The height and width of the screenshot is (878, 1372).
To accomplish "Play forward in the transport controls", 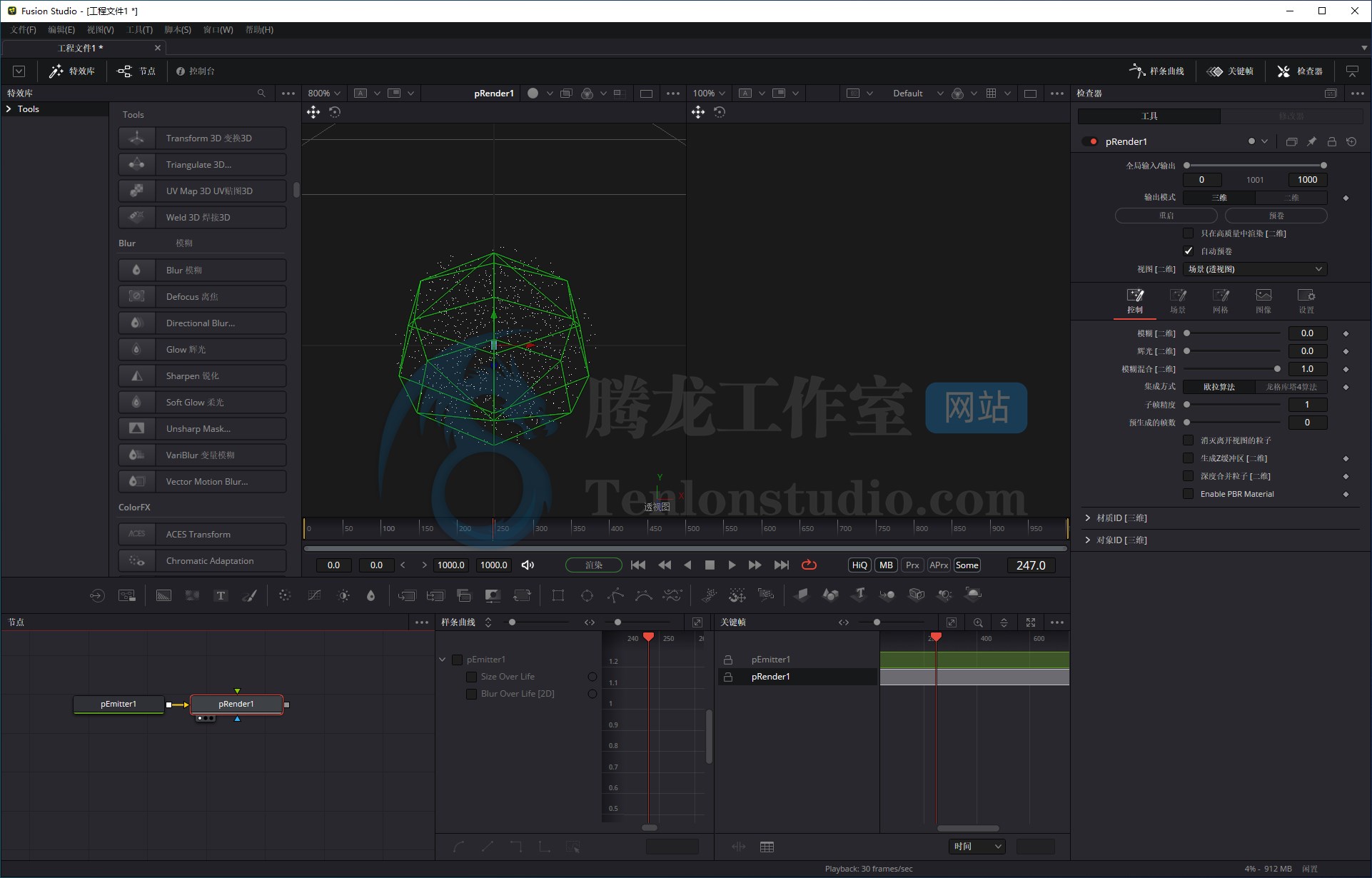I will coord(732,565).
